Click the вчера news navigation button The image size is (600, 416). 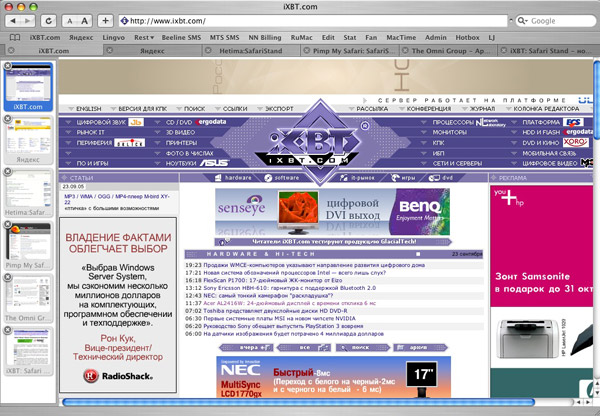(246, 347)
